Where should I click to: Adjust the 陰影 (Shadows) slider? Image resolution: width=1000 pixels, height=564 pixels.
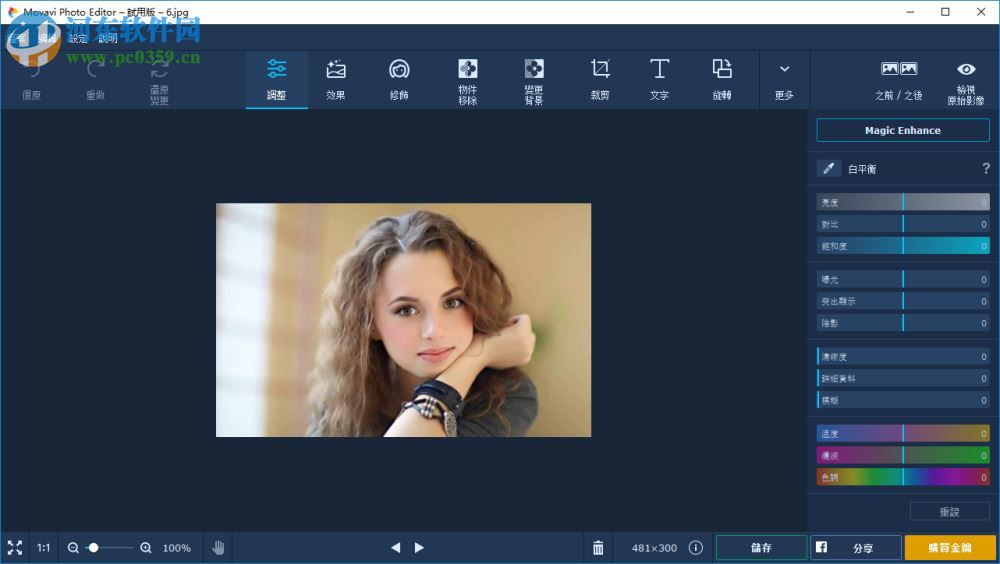903,323
